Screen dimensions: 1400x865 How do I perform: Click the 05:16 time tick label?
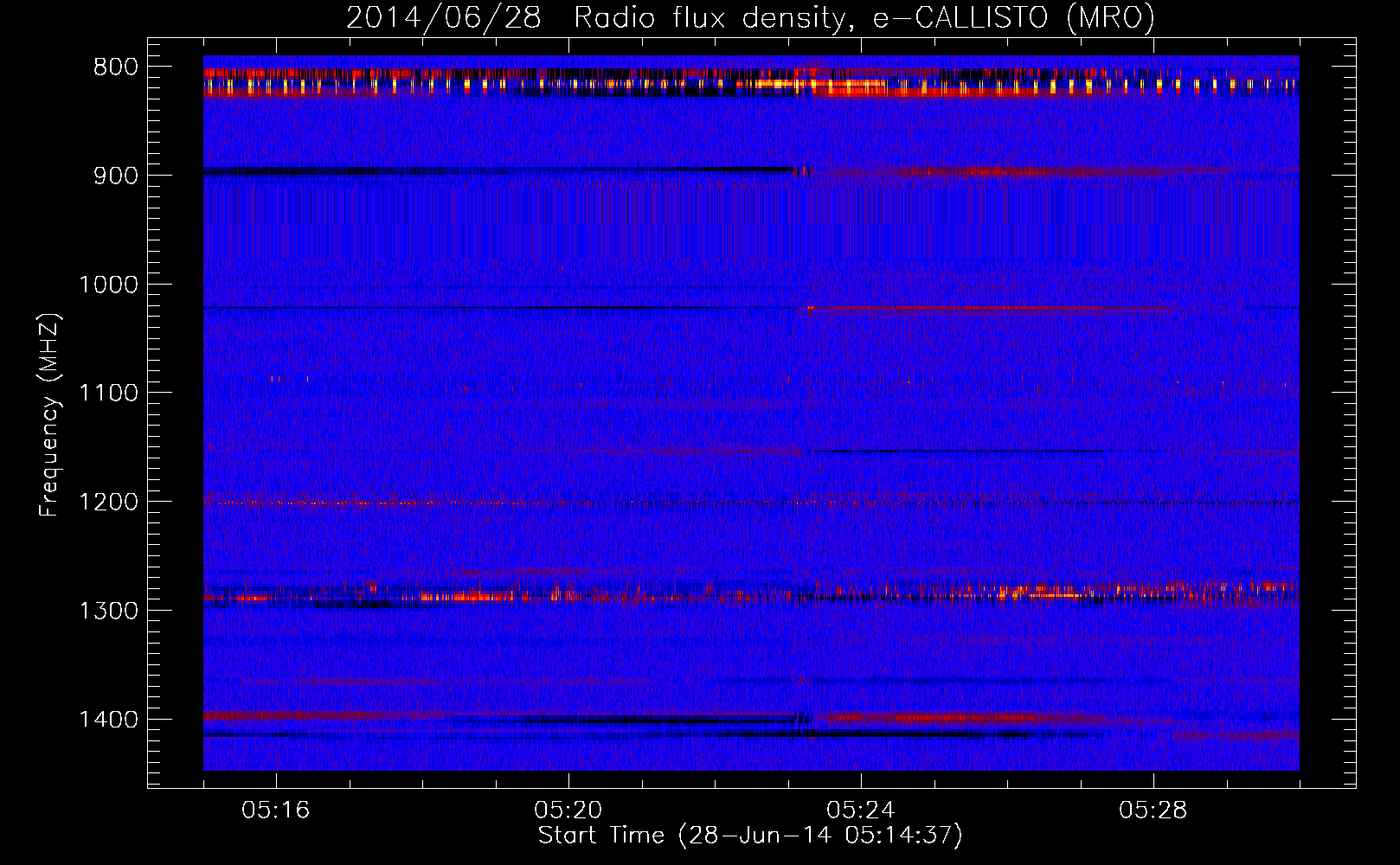(x=276, y=811)
